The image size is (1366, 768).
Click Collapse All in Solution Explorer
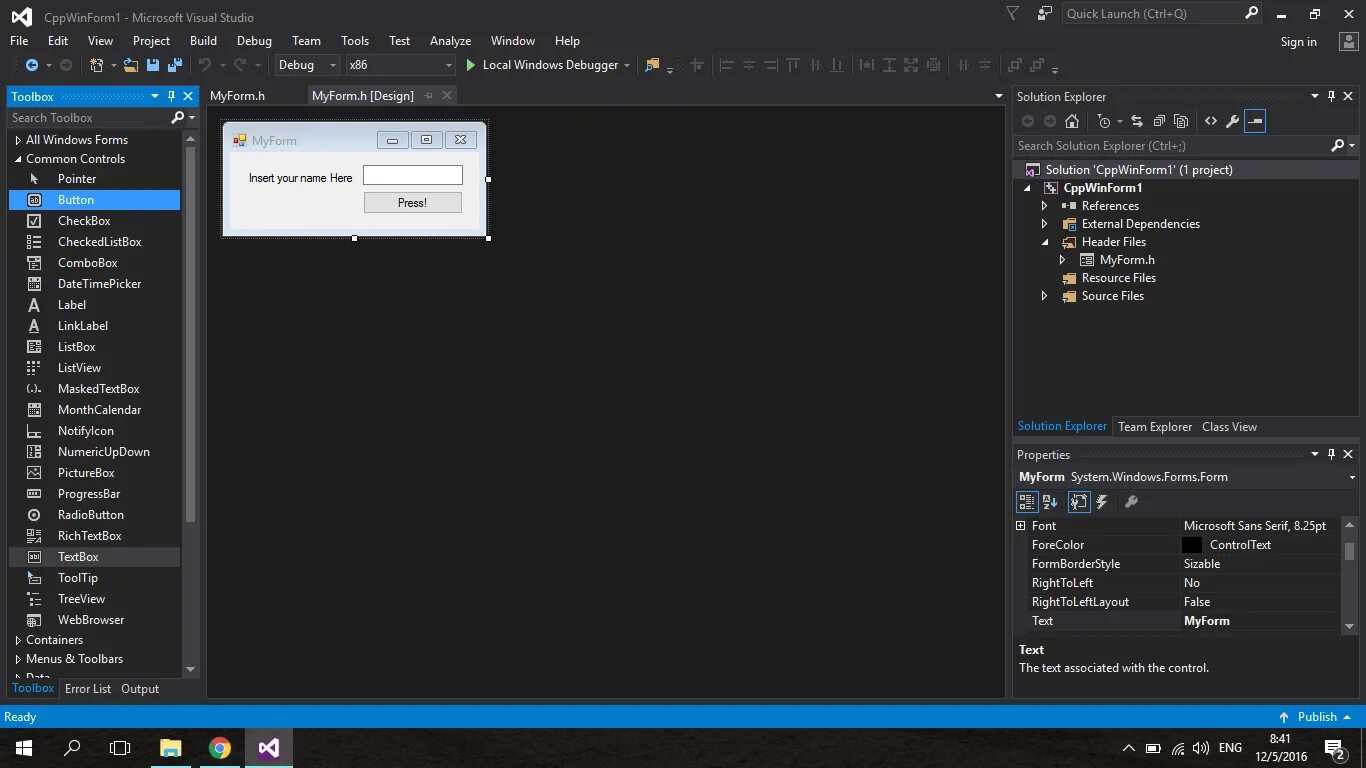pyautogui.click(x=1159, y=121)
